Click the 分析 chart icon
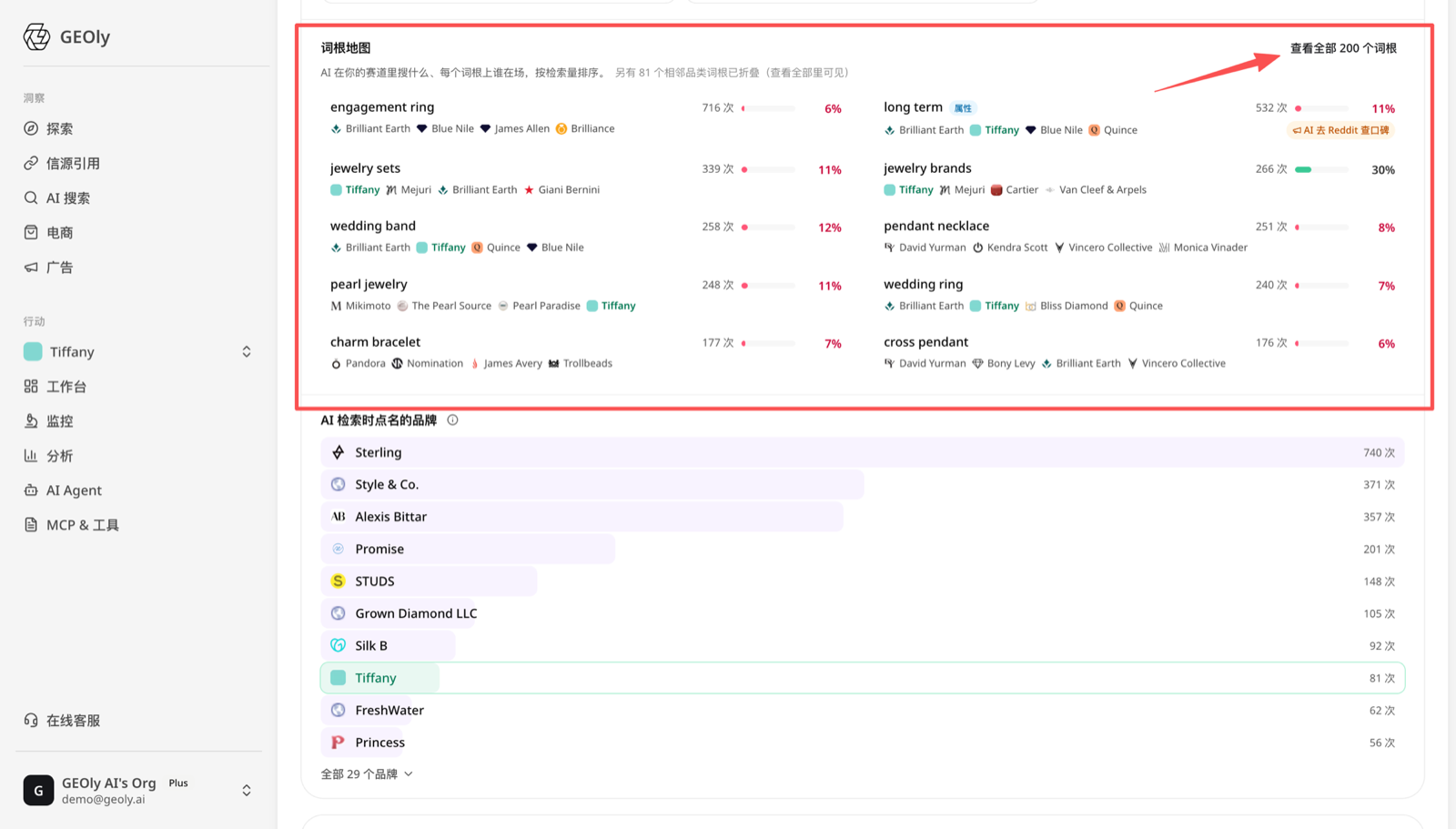This screenshot has width=1456, height=829. pos(31,456)
